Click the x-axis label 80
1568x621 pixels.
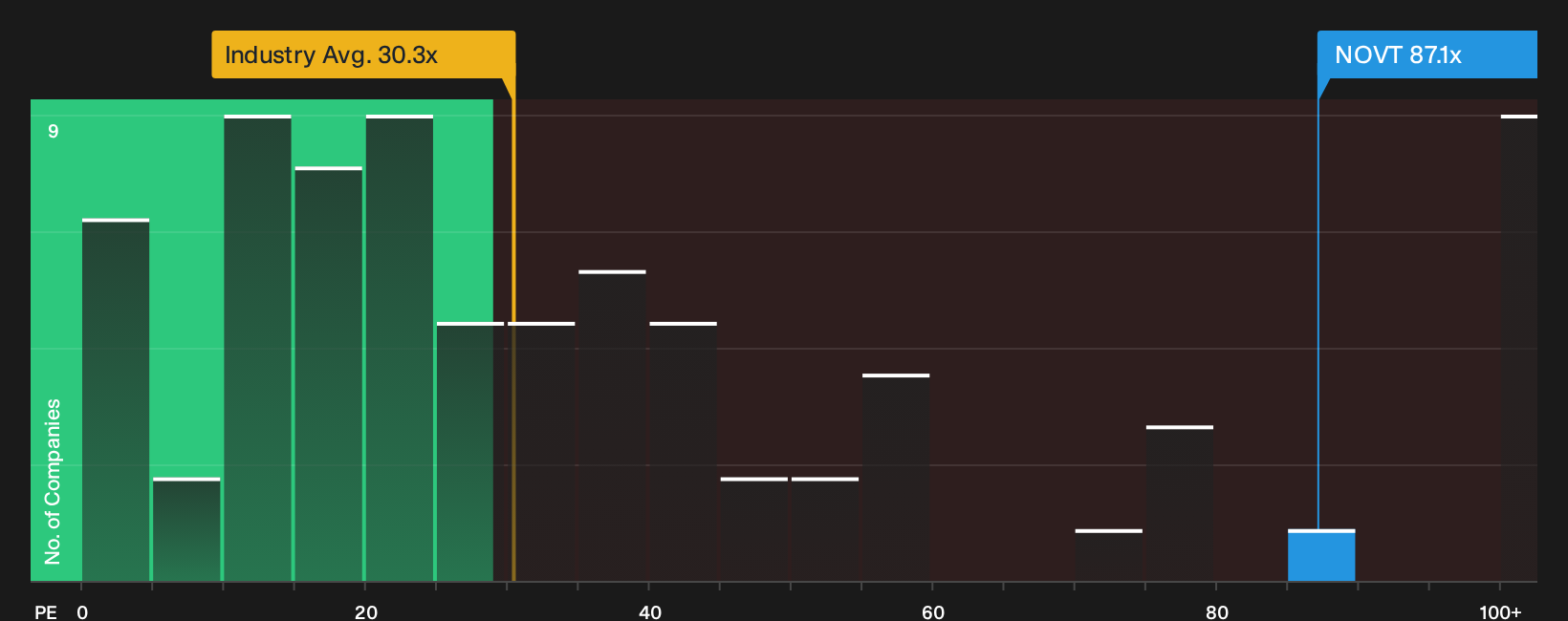[x=1217, y=611]
